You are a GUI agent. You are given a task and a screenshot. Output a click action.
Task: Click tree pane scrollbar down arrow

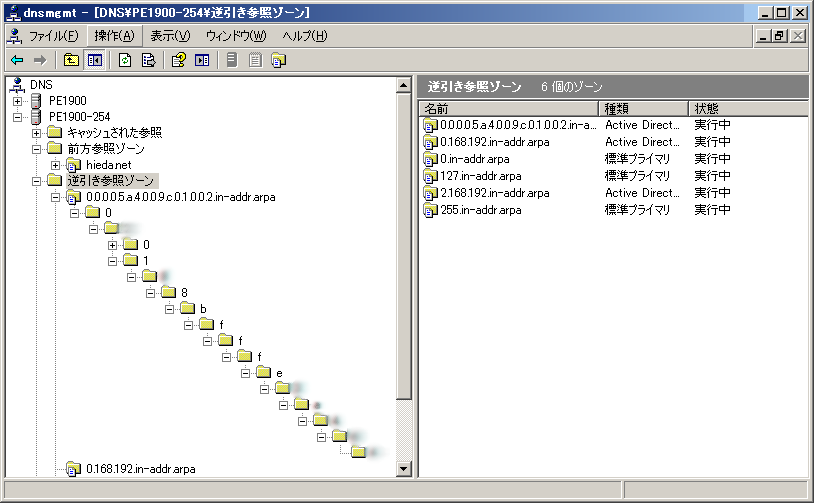tap(404, 469)
